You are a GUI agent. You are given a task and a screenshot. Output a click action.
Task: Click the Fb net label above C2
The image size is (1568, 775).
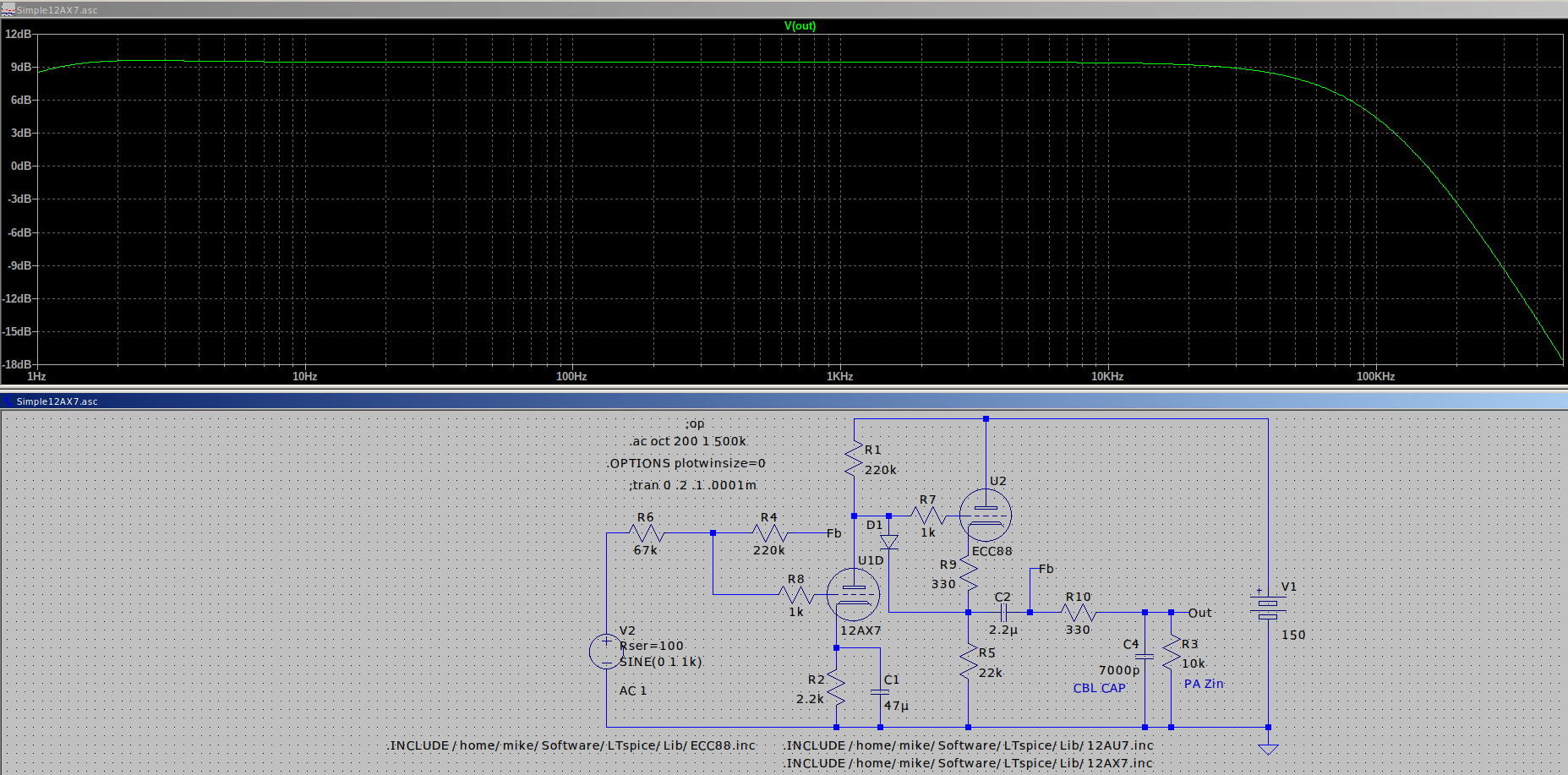coord(1046,569)
